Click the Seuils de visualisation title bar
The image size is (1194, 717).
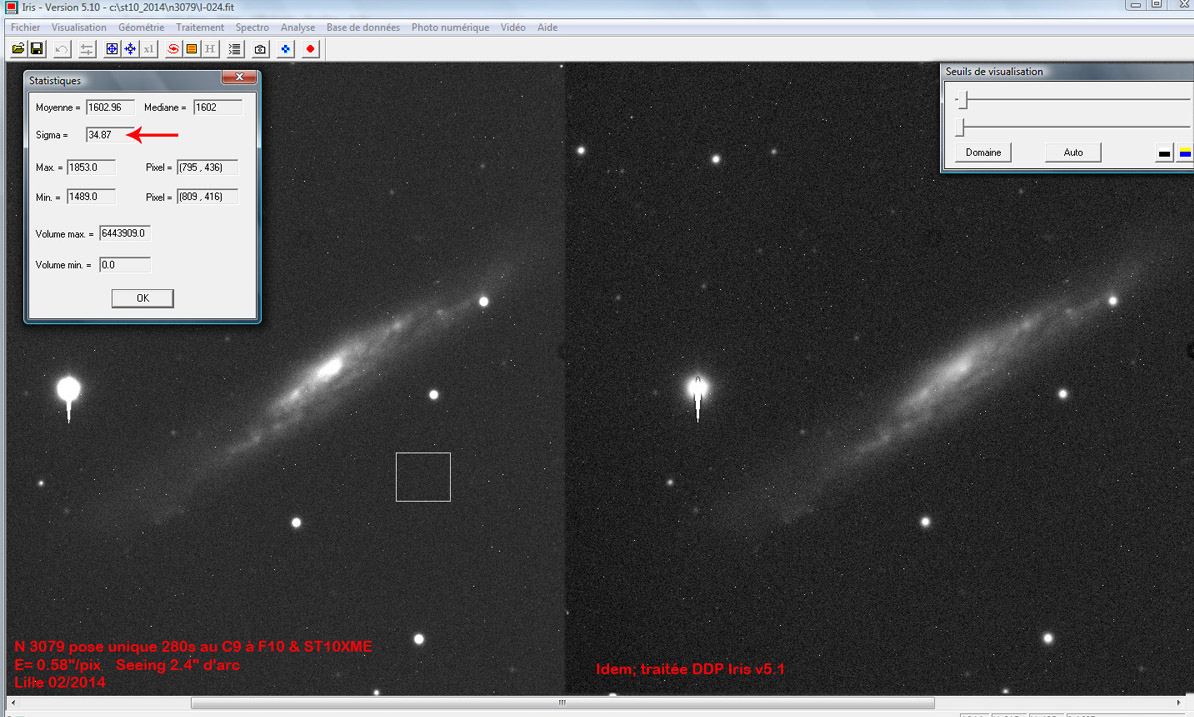pos(1066,72)
